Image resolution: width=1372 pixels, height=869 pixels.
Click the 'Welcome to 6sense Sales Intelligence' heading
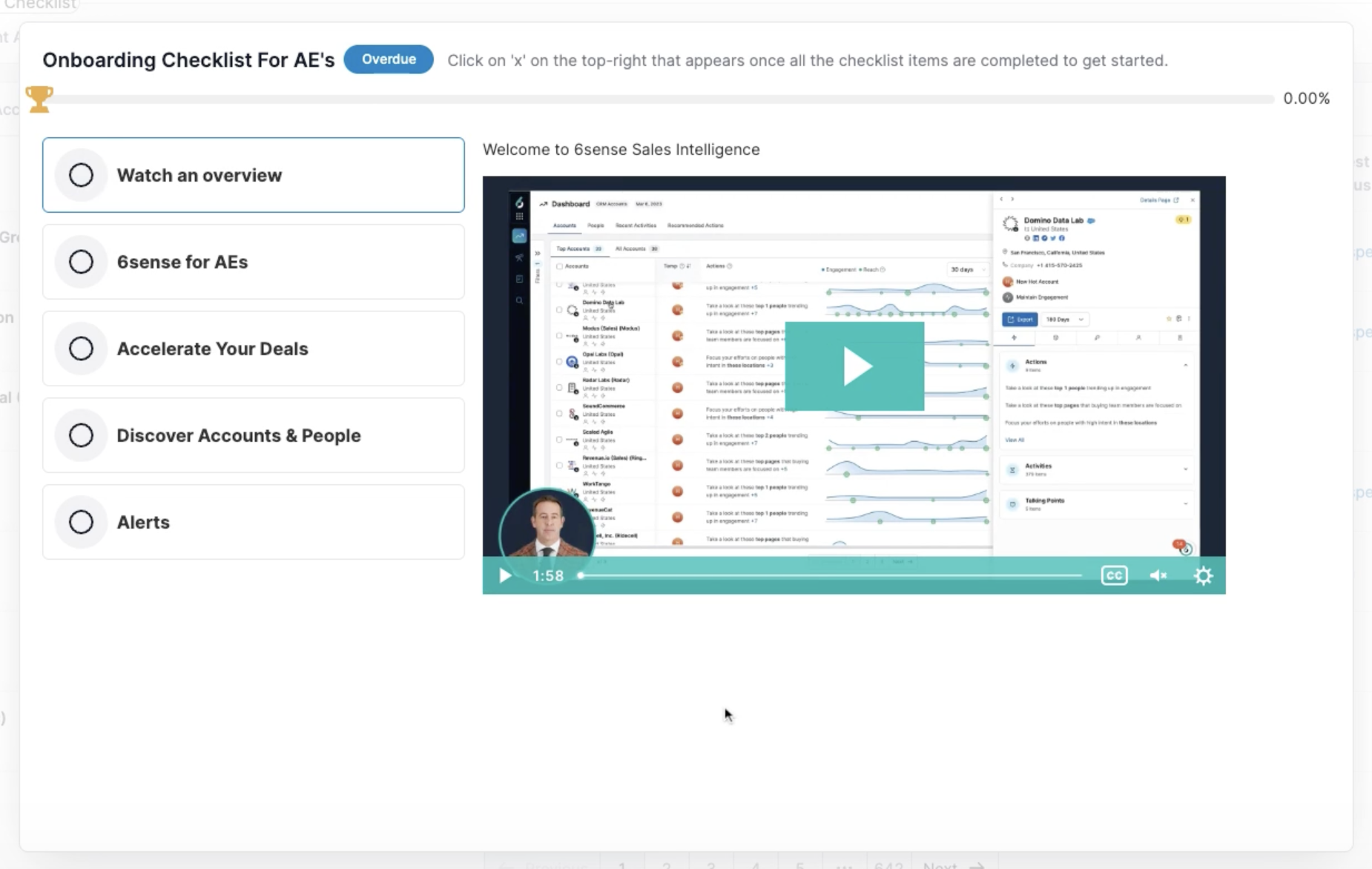[x=621, y=150]
